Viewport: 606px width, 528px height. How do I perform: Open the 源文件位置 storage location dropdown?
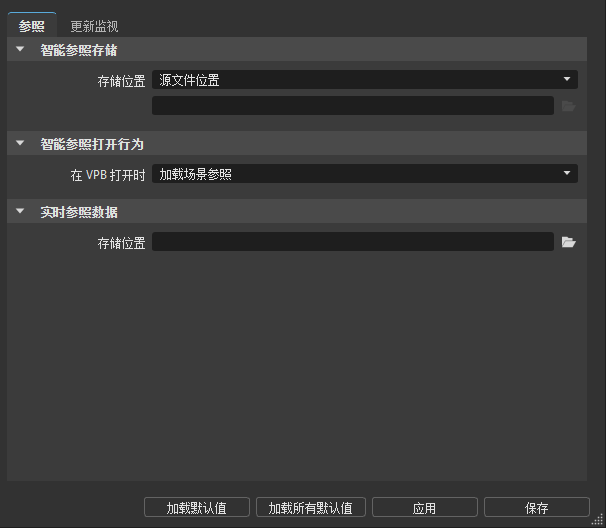pos(365,80)
